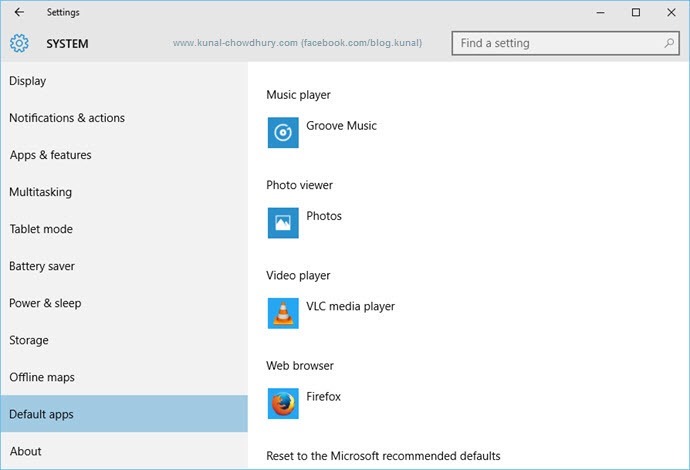Open Tablet mode settings
Viewport: 690px width, 470px height.
(x=124, y=229)
